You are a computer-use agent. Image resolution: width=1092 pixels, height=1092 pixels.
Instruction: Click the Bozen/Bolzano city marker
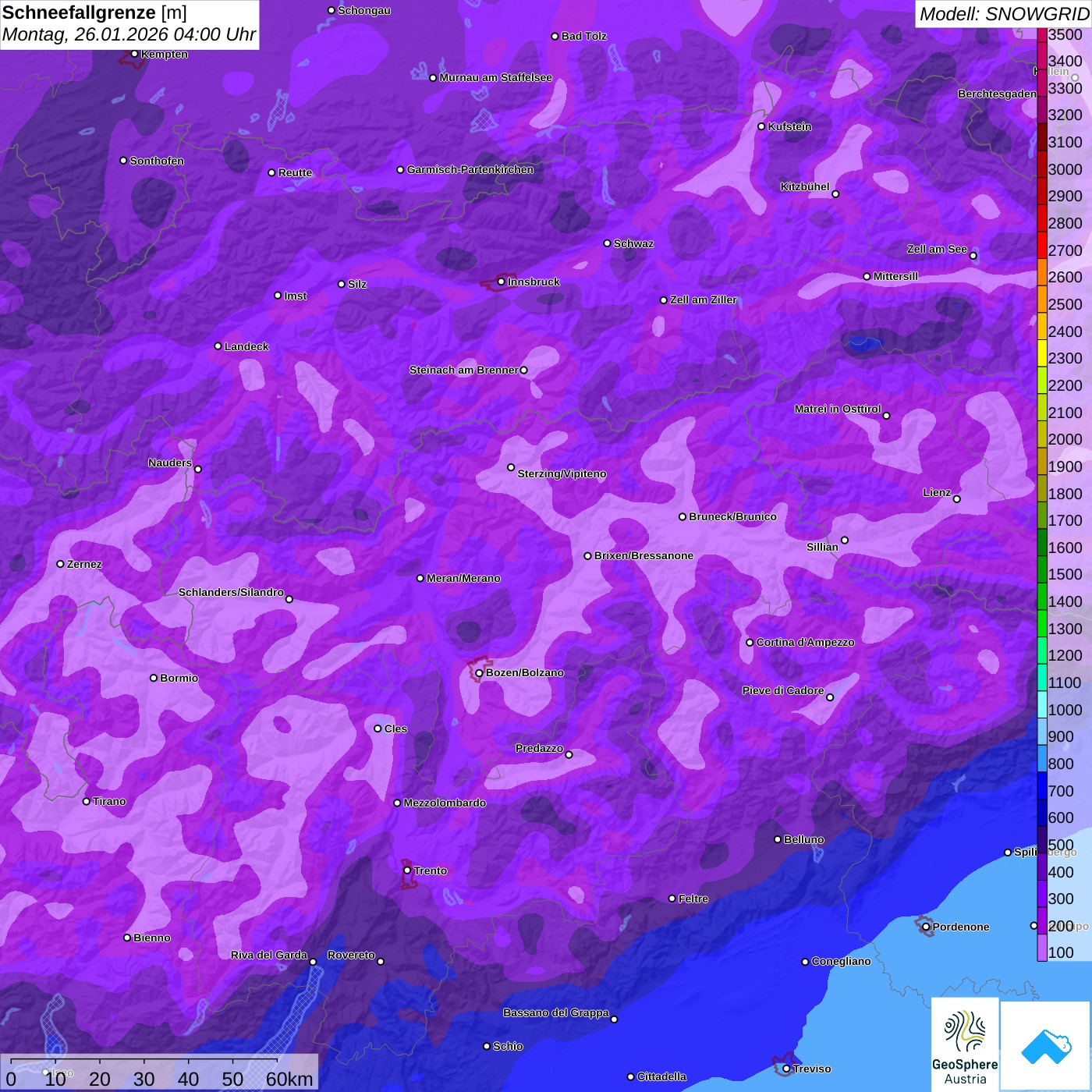[x=479, y=673]
